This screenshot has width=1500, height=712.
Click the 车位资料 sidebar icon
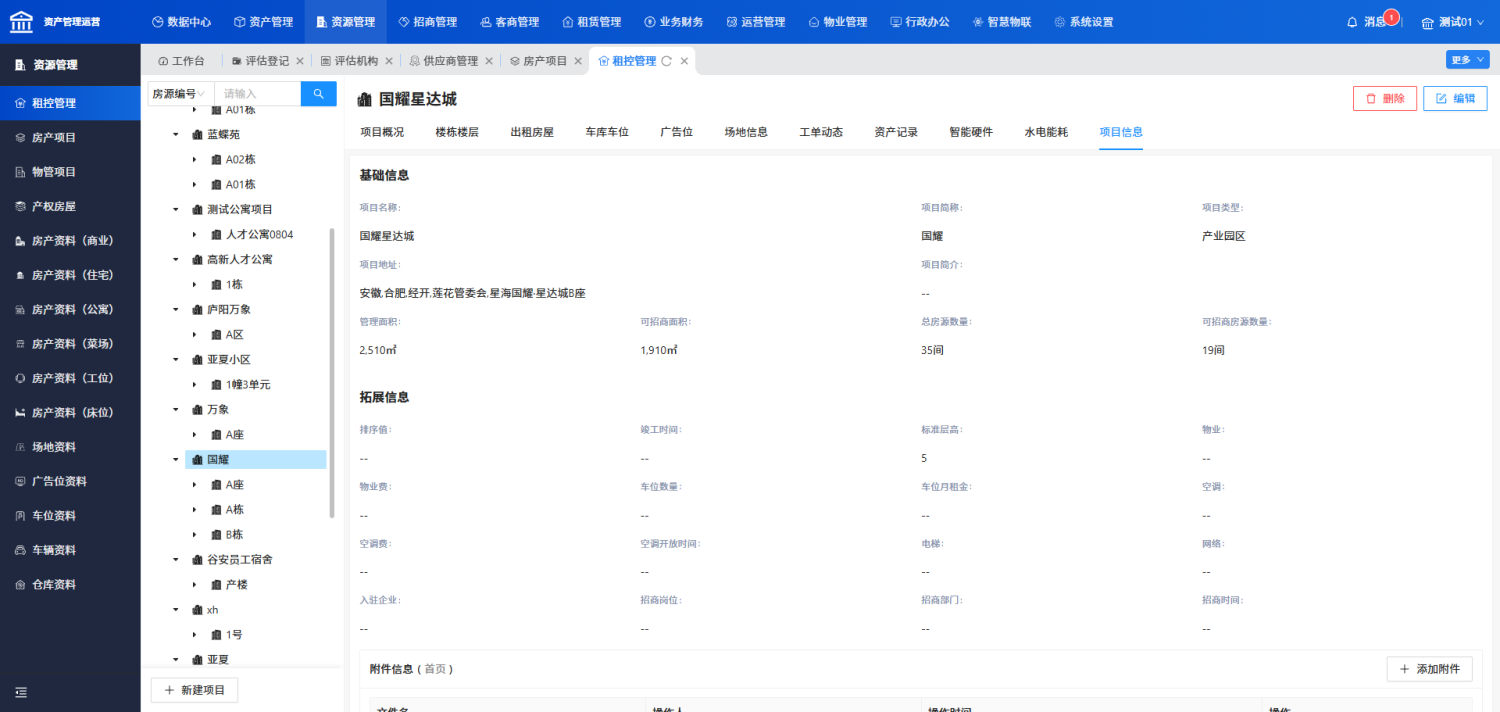20,516
